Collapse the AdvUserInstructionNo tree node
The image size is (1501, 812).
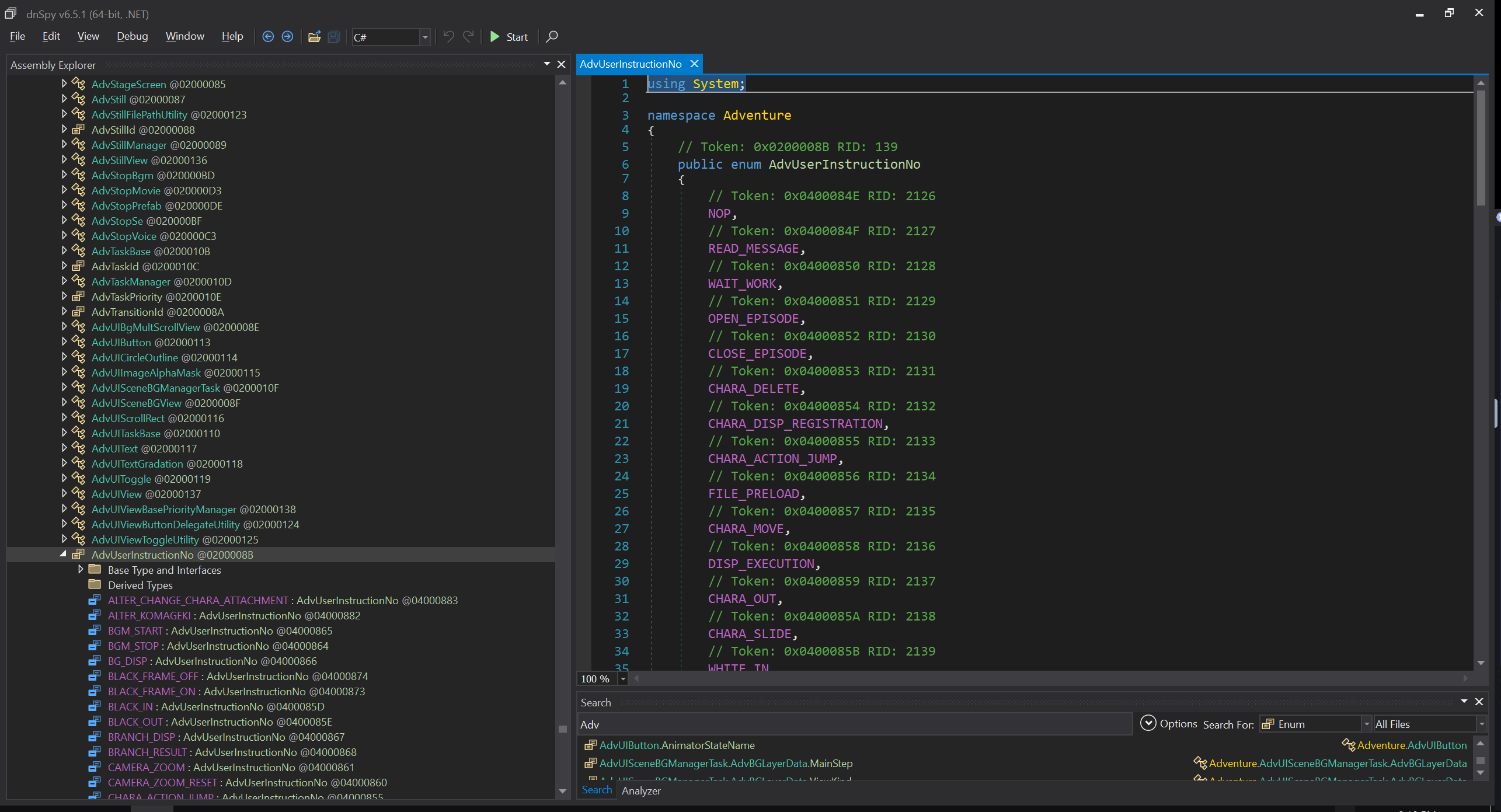tap(63, 555)
